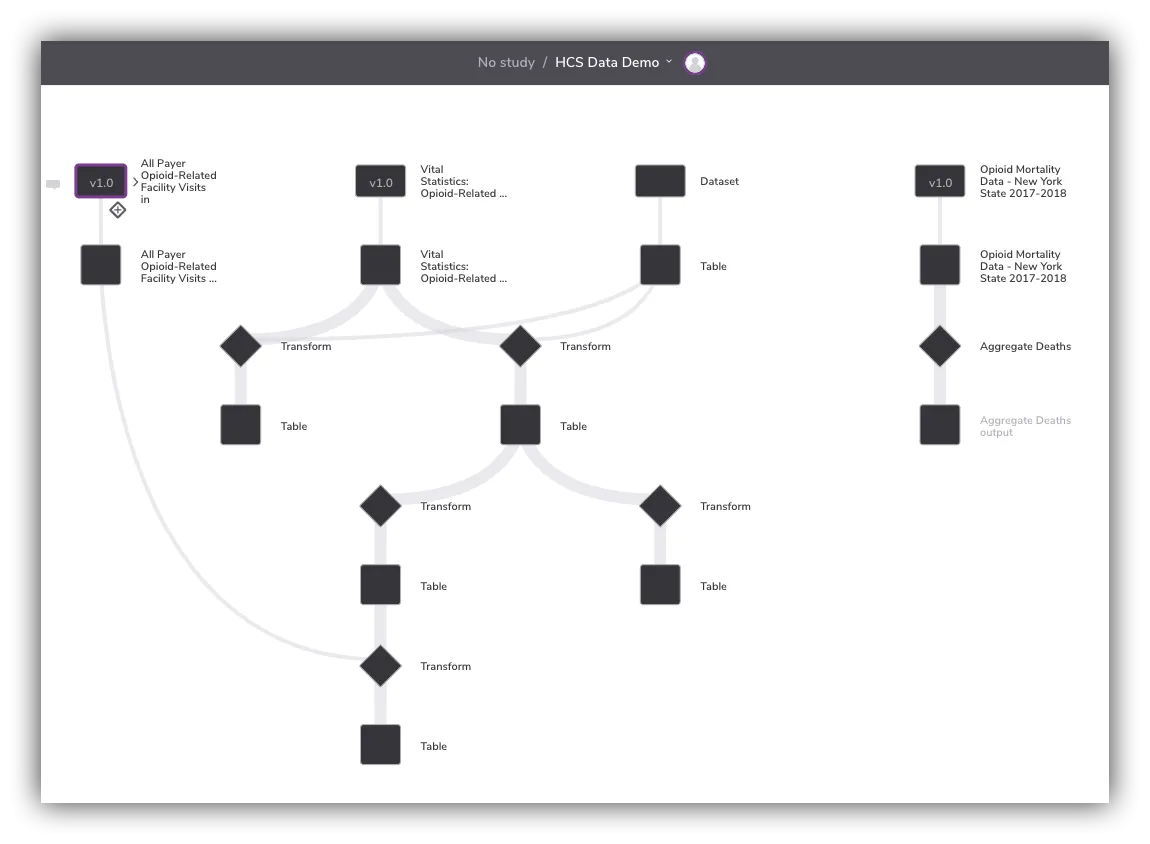The image size is (1150, 844).
Task: Select the unlabeled Dataset node
Action: pos(660,181)
